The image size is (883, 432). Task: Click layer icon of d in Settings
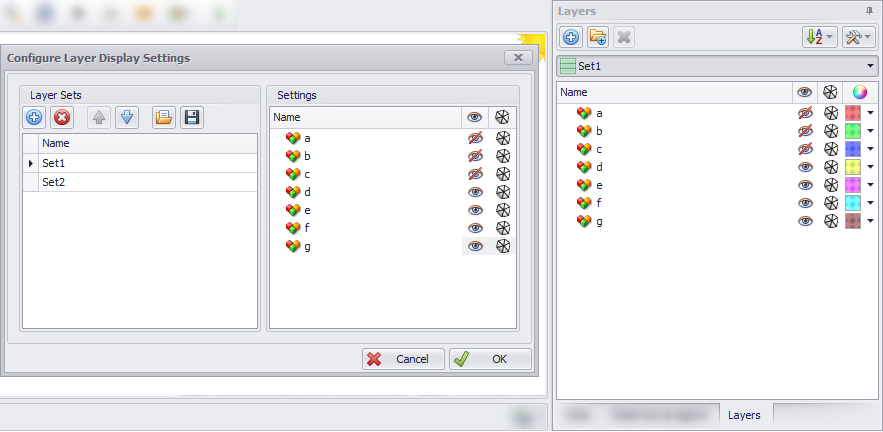tap(293, 192)
